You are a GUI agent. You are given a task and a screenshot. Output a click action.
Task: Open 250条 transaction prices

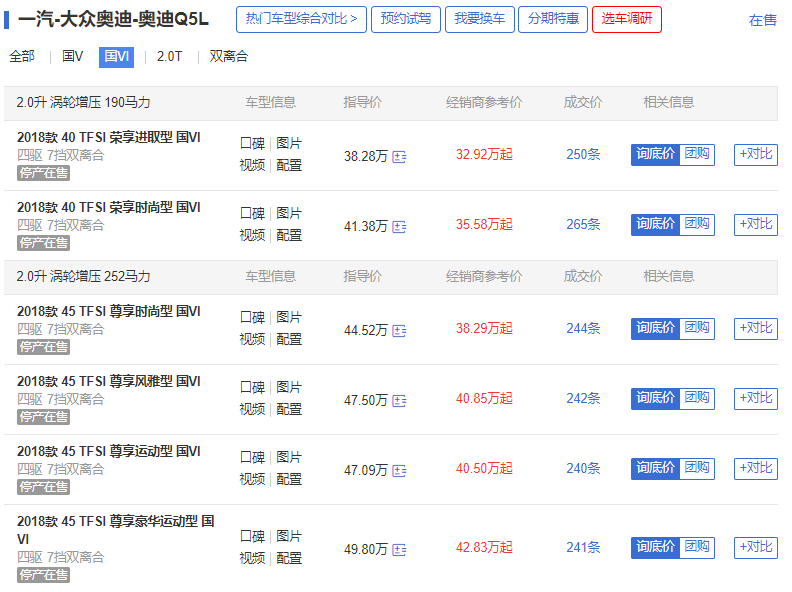point(583,155)
